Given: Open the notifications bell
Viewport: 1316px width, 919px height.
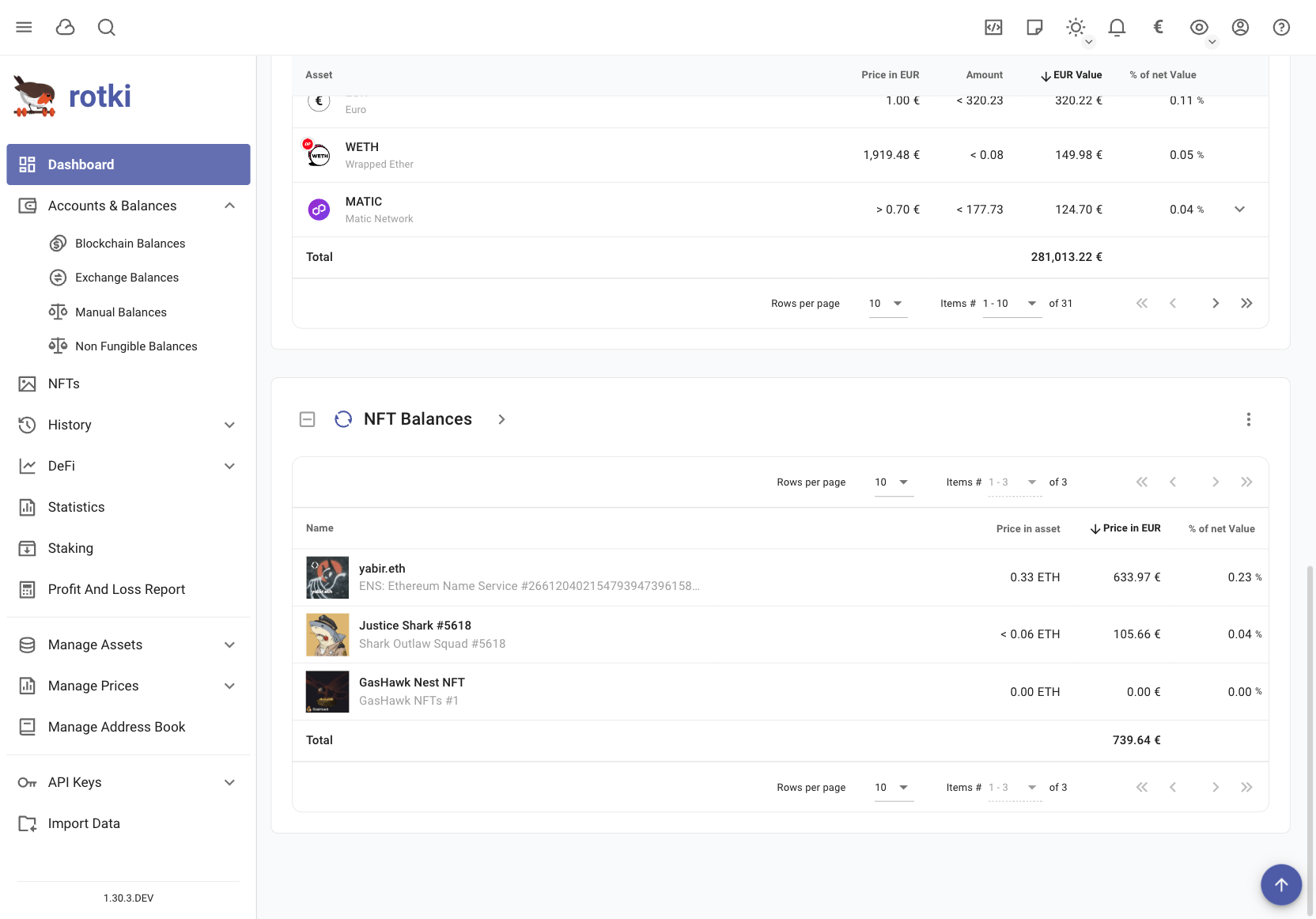Looking at the screenshot, I should (x=1117, y=28).
